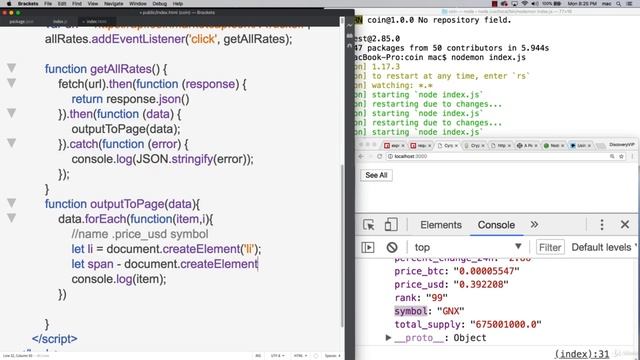Viewport: 640px width, 360px height.
Task: Reload the localhost page in Chrome
Action: (380, 156)
